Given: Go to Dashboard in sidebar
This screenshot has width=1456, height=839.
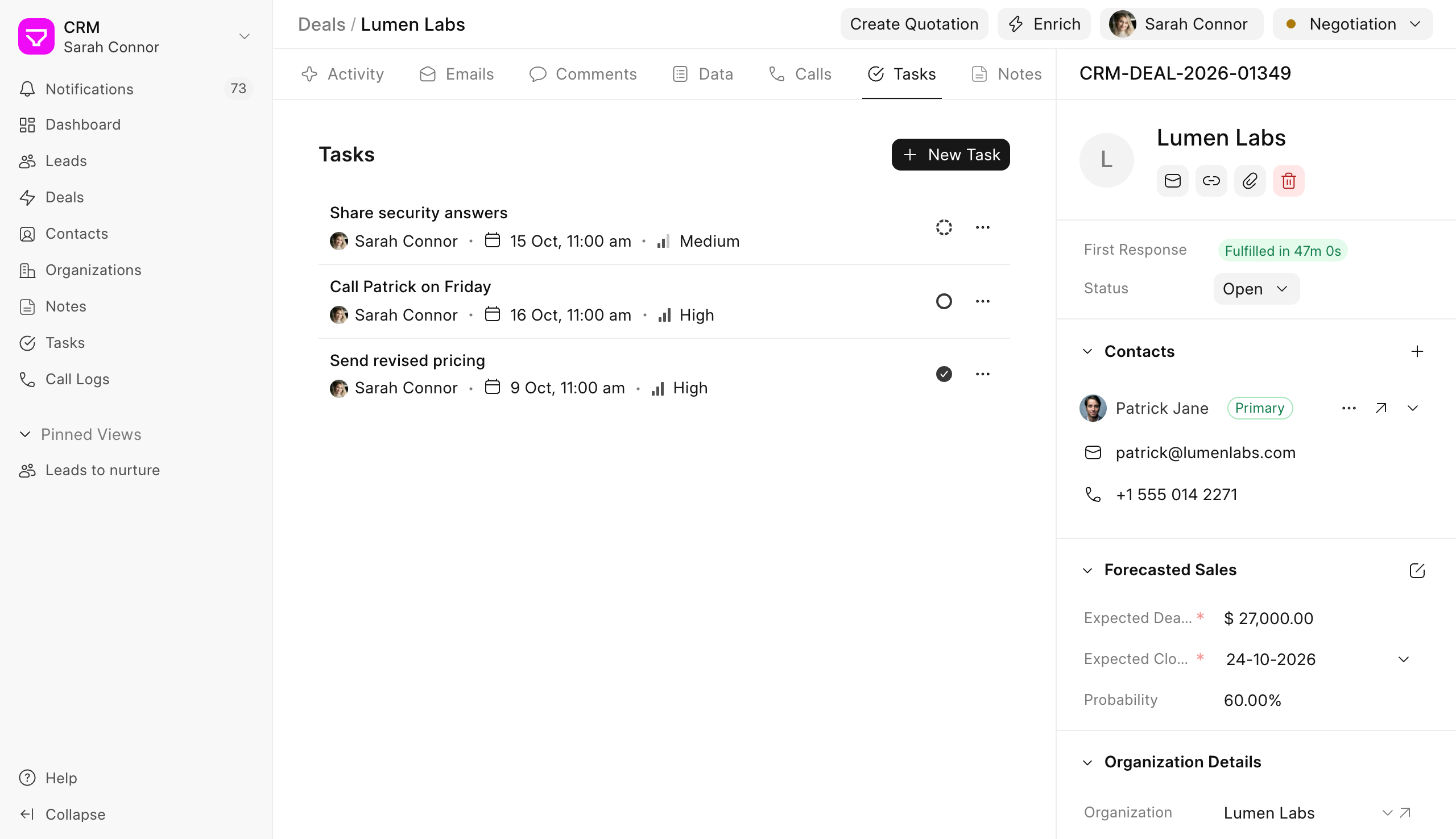Looking at the screenshot, I should point(136,125).
